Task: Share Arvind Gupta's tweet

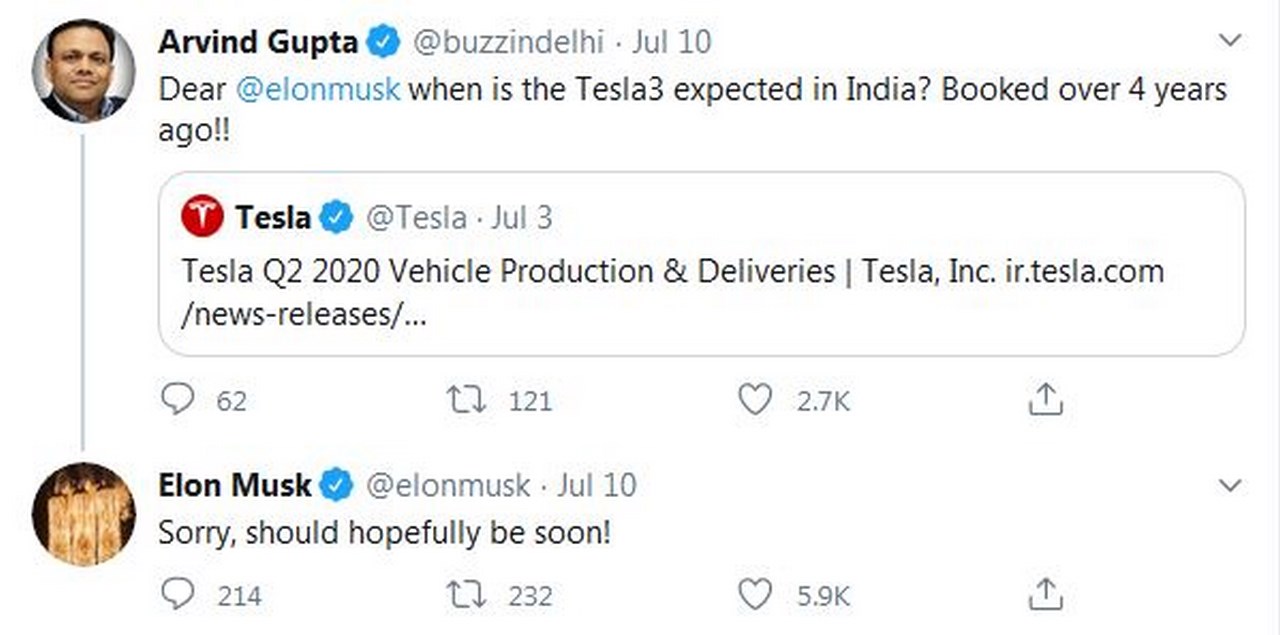Action: (x=1044, y=401)
